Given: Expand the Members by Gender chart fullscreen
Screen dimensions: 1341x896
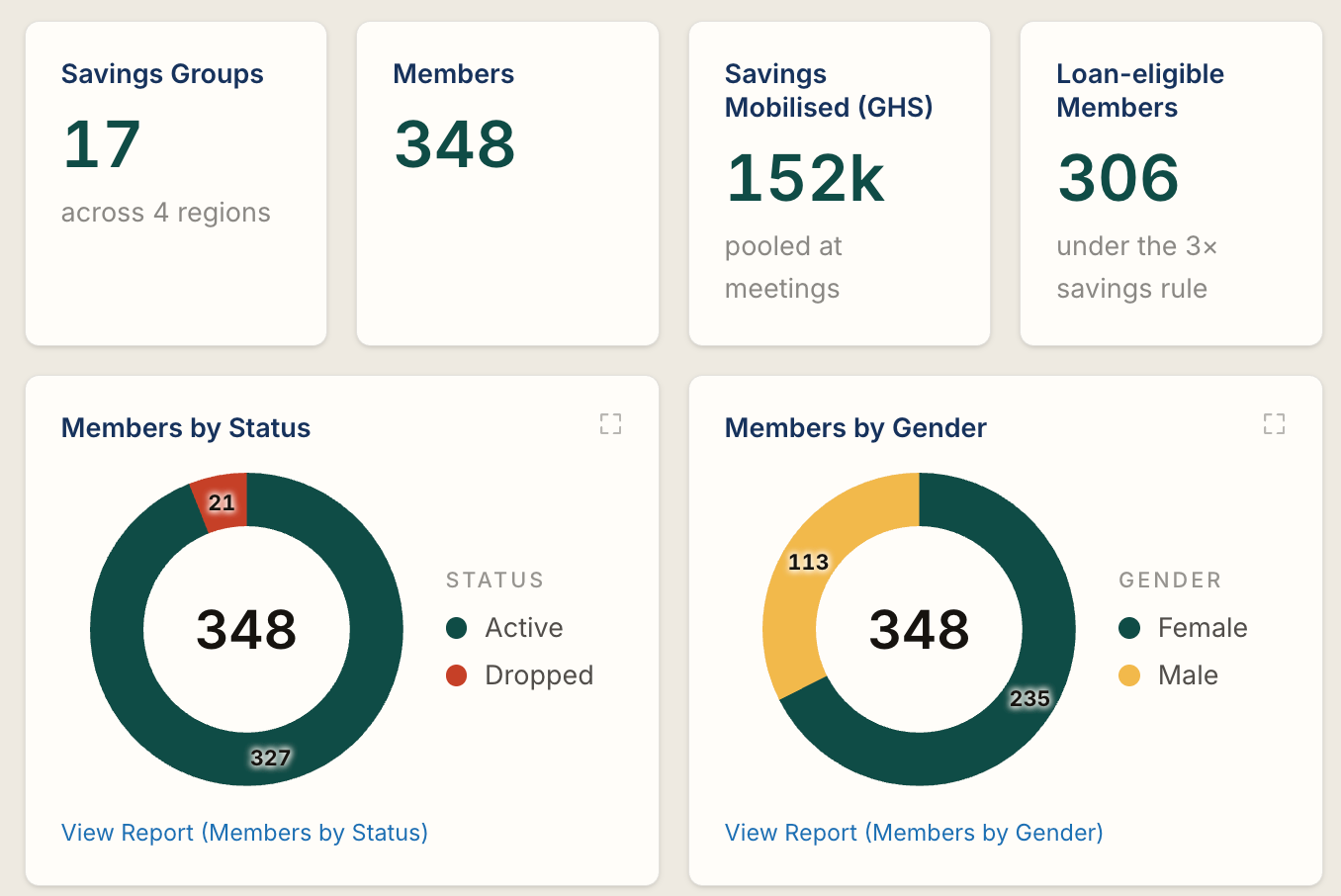Looking at the screenshot, I should [1275, 424].
